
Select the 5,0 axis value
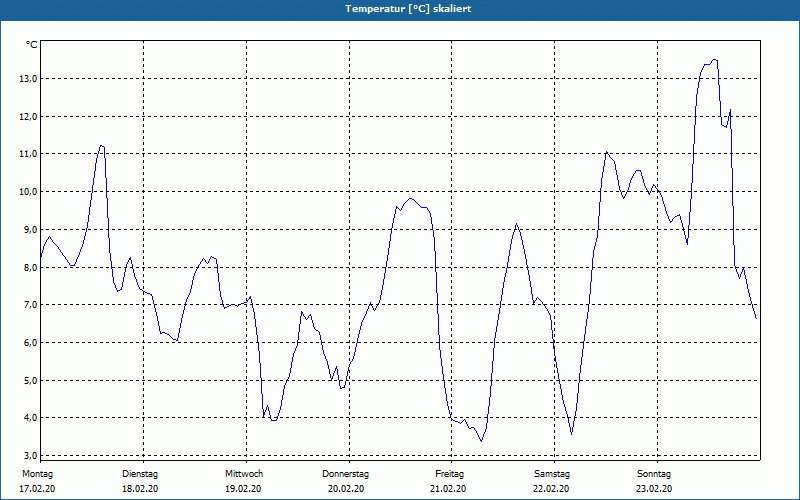[x=30, y=381]
